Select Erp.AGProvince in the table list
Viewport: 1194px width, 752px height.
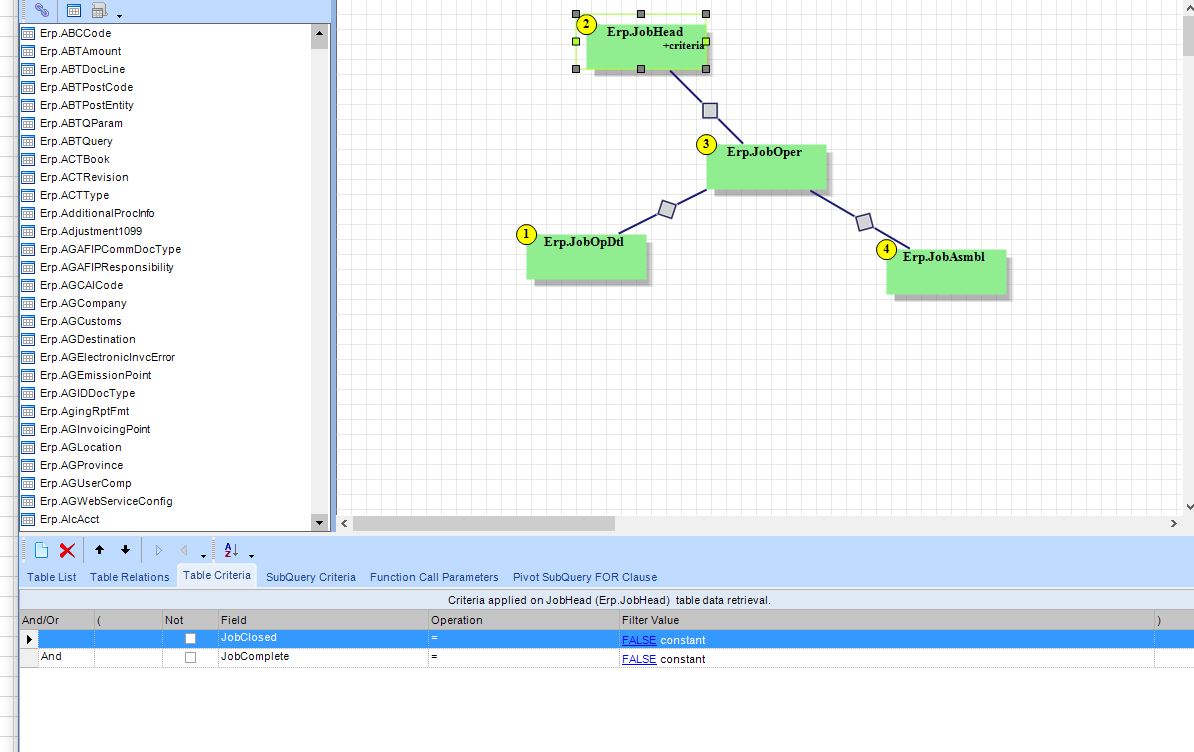[x=81, y=465]
